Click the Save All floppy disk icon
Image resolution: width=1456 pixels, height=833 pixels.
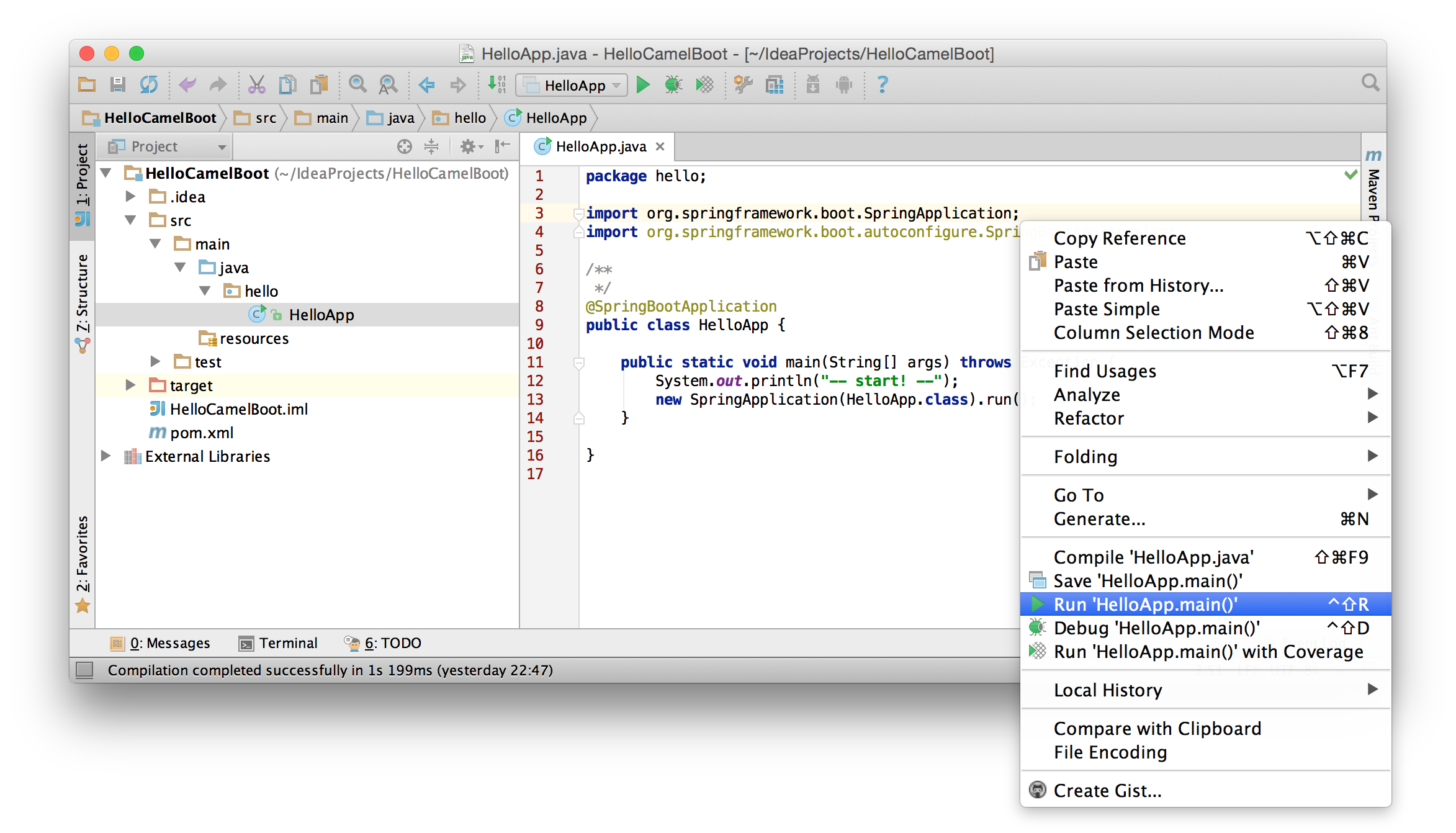click(117, 84)
